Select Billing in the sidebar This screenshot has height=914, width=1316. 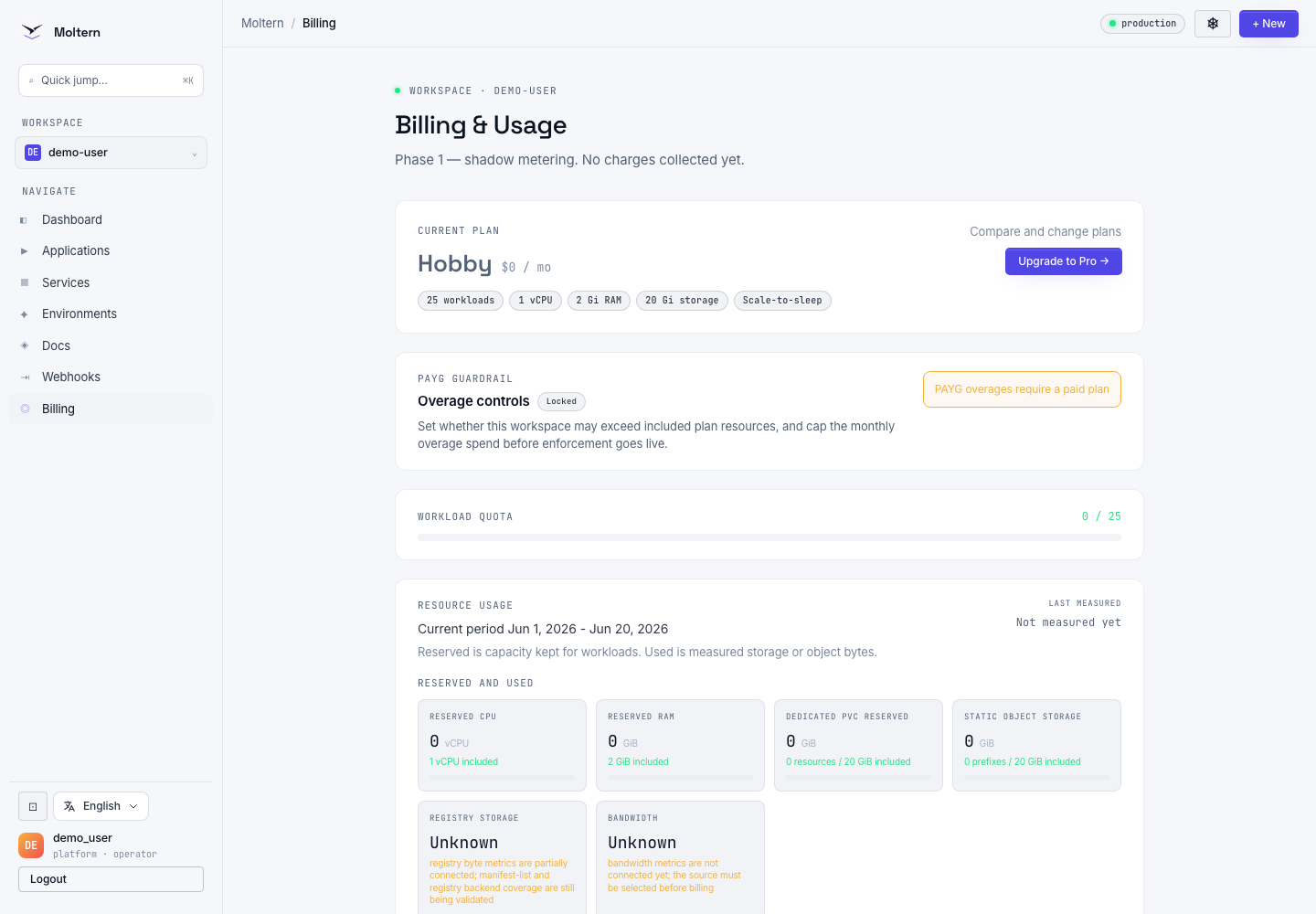111,409
